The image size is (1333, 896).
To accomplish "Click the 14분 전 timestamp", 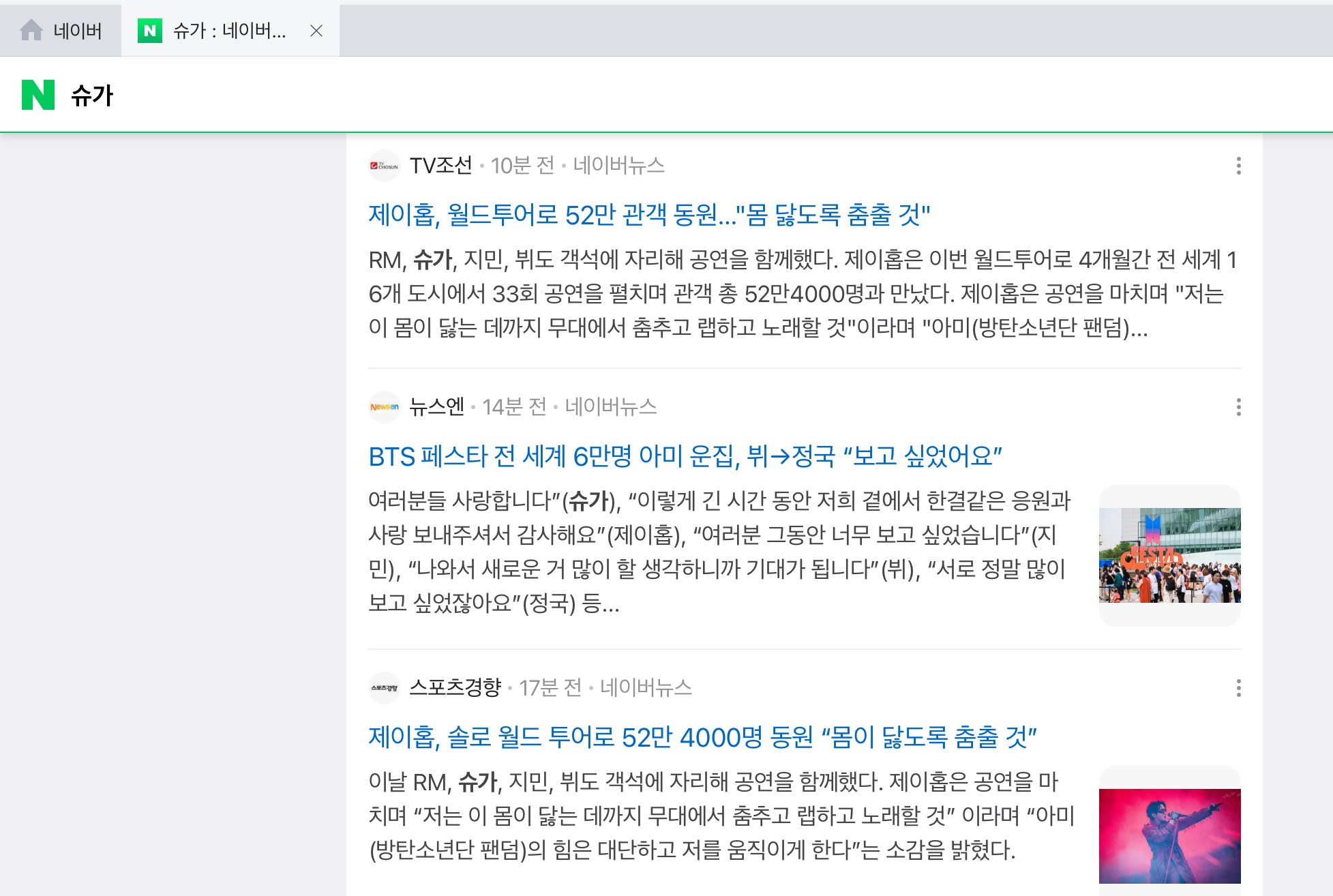I will click(515, 407).
